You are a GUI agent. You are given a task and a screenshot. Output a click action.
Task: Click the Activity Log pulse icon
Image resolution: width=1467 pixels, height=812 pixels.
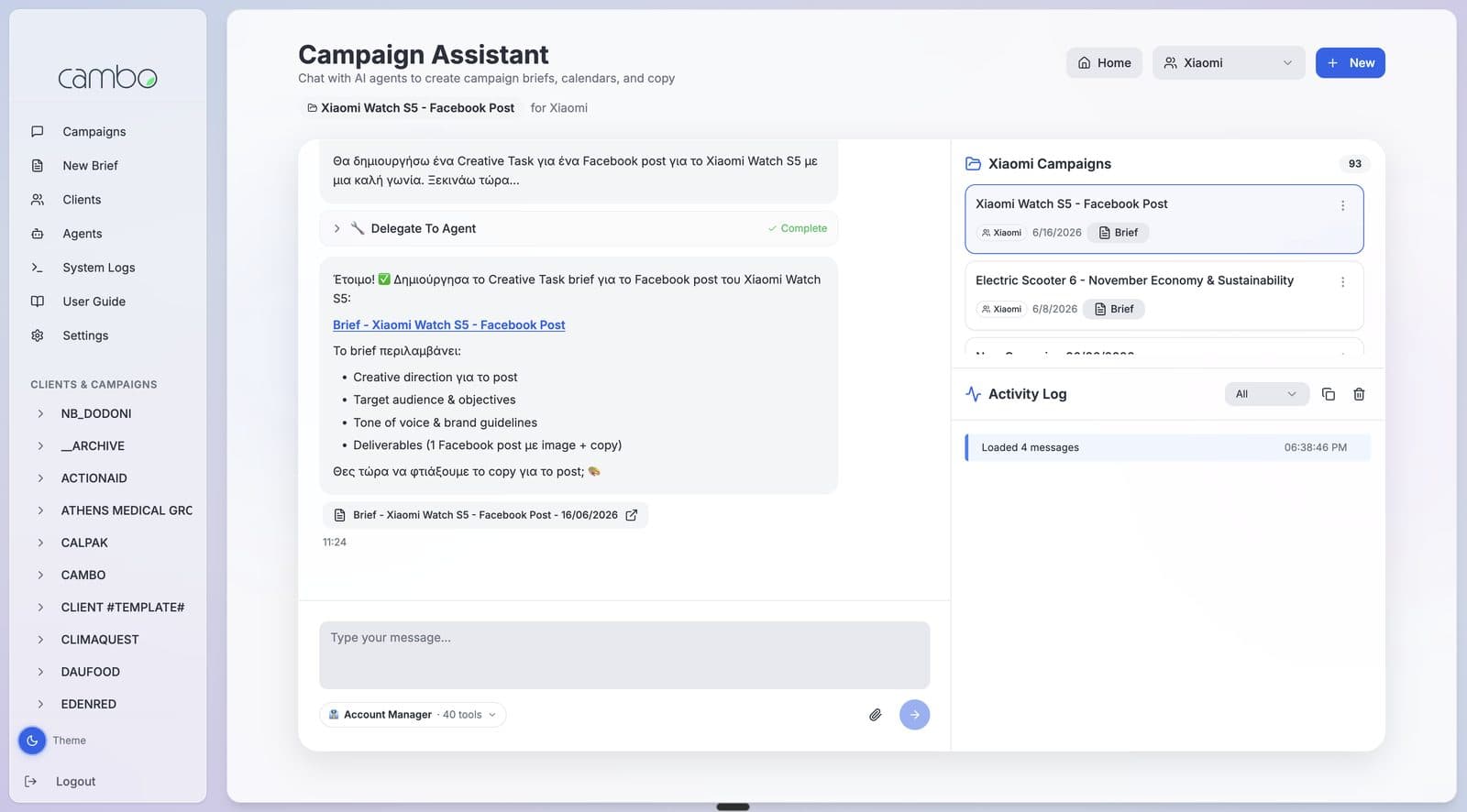pyautogui.click(x=974, y=394)
